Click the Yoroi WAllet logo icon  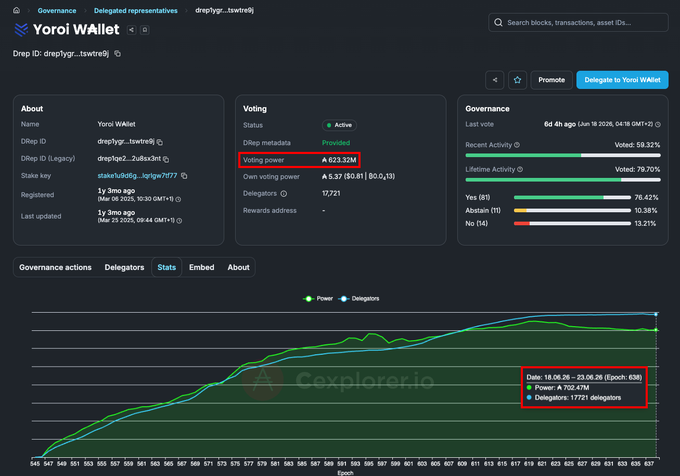coord(21,29)
